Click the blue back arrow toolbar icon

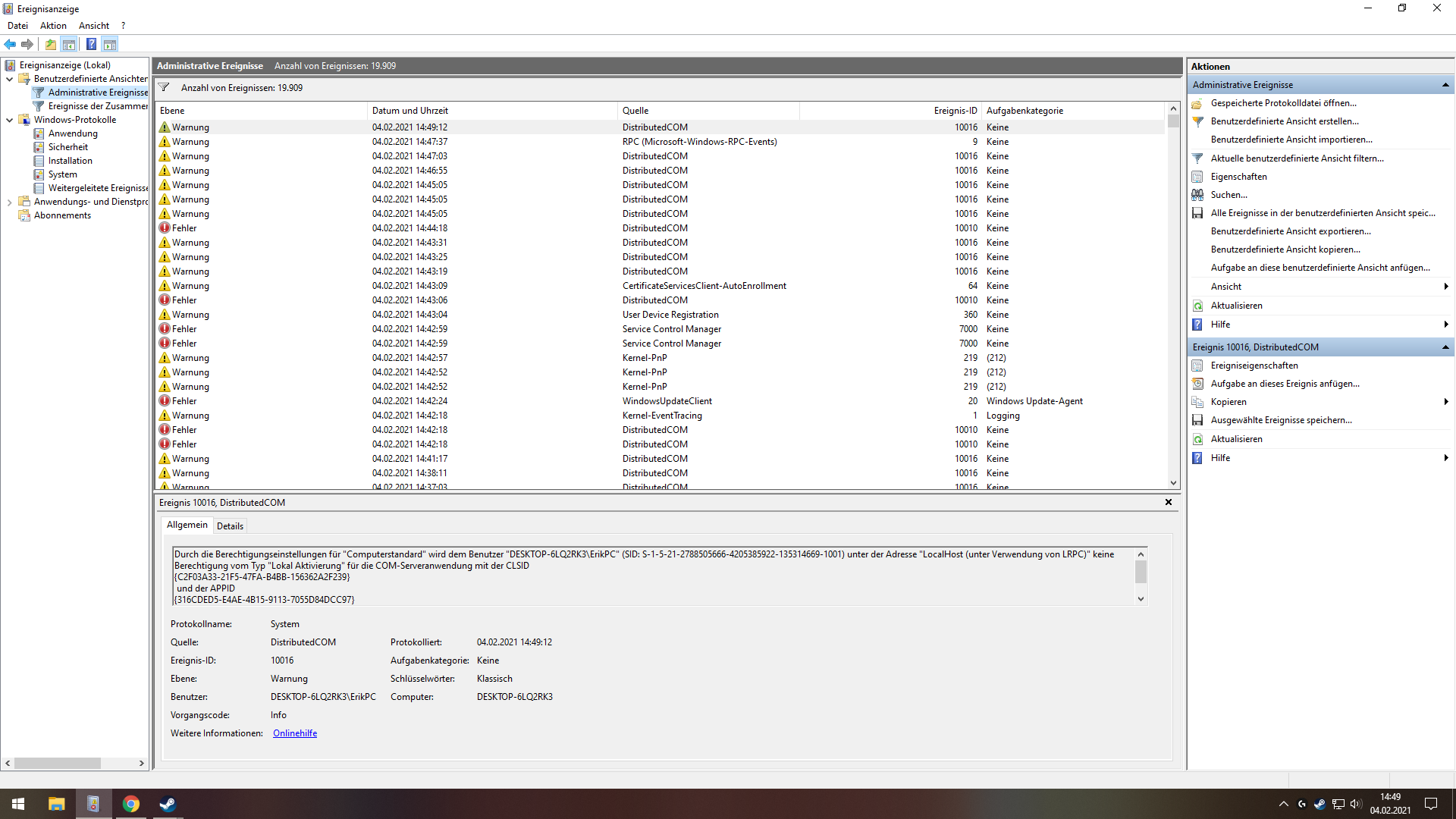click(x=10, y=44)
